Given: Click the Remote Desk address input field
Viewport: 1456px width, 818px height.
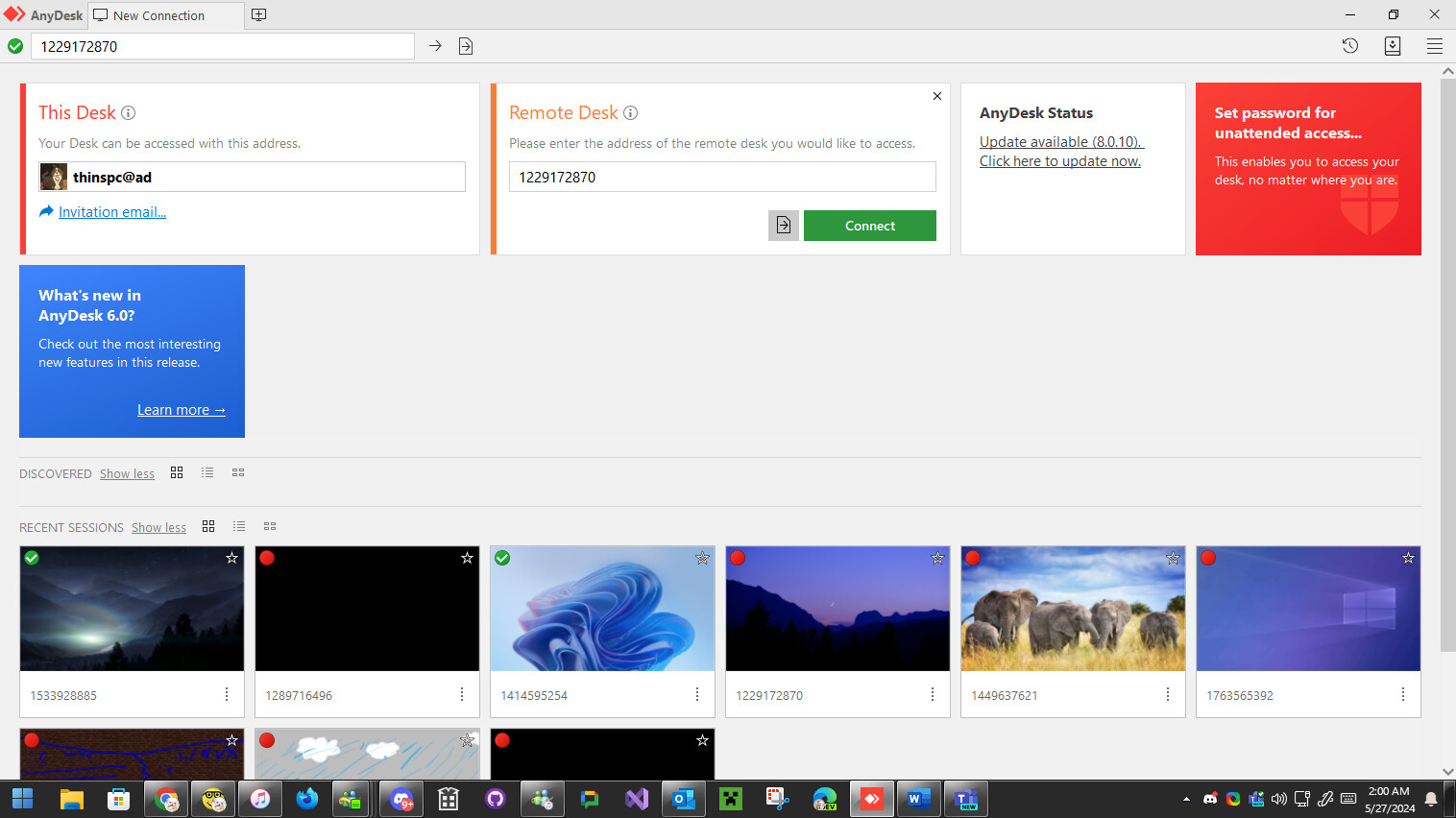Looking at the screenshot, I should 721,177.
